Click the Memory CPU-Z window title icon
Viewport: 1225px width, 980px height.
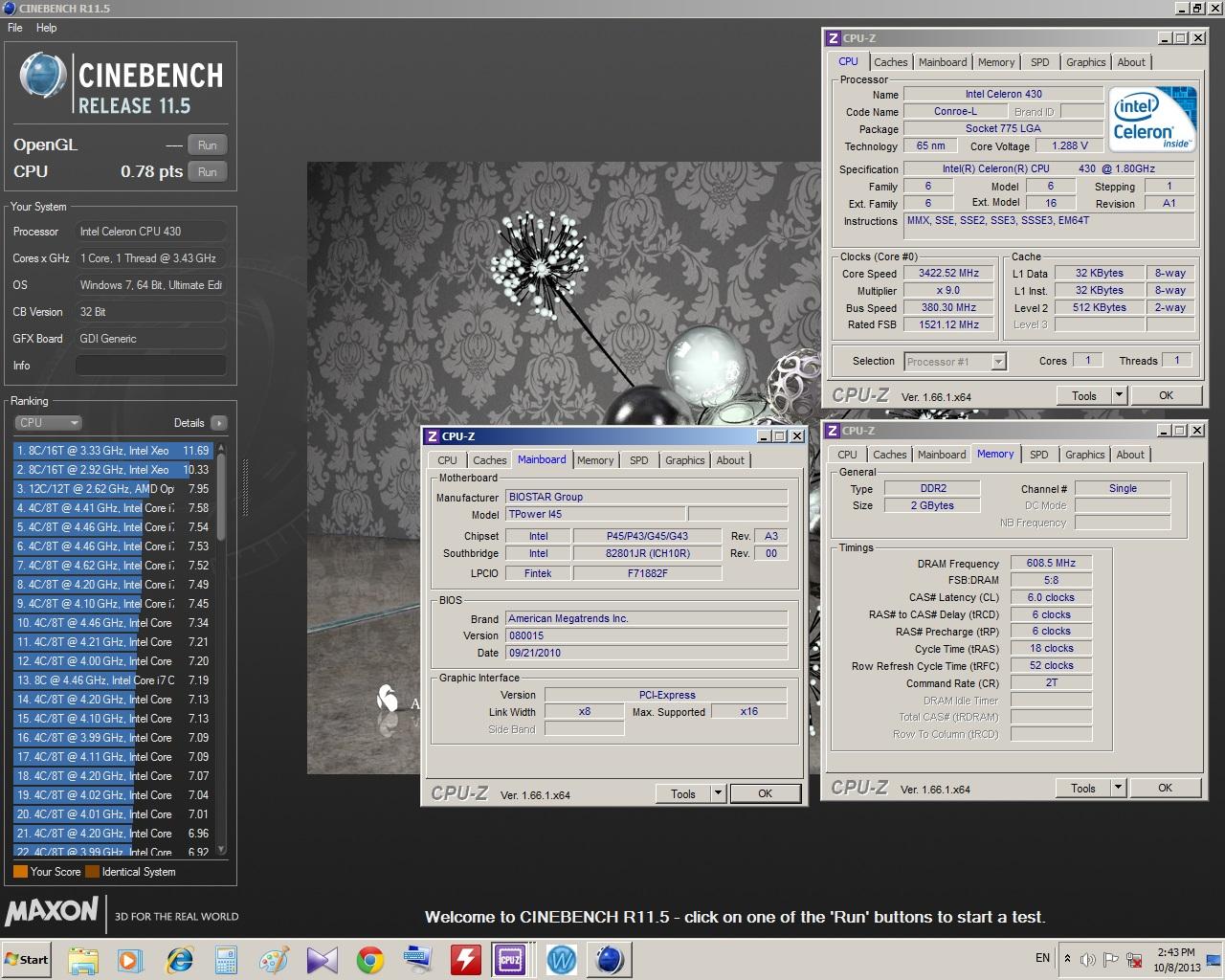click(x=833, y=431)
